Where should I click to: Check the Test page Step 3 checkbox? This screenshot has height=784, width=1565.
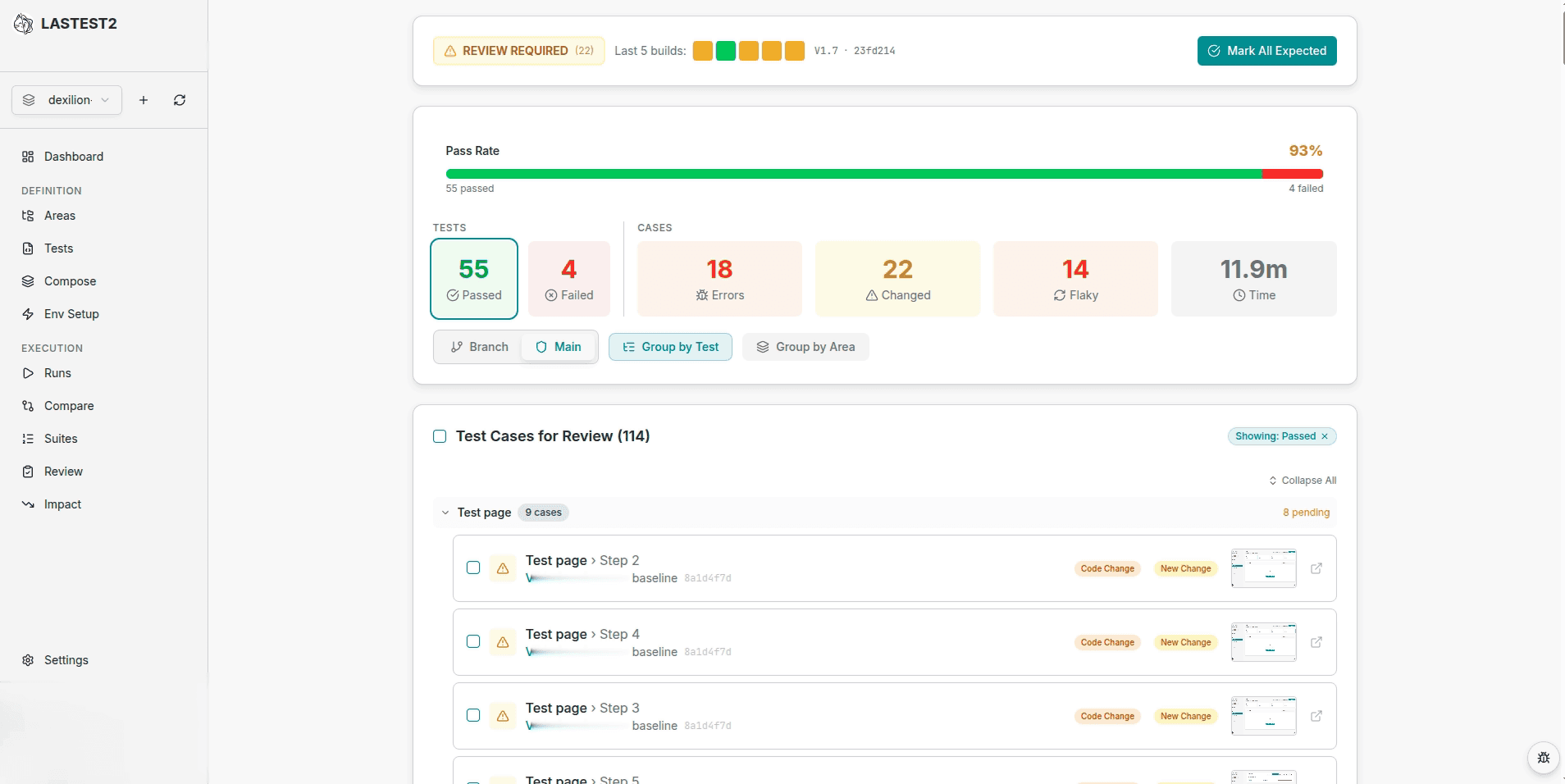coord(473,715)
